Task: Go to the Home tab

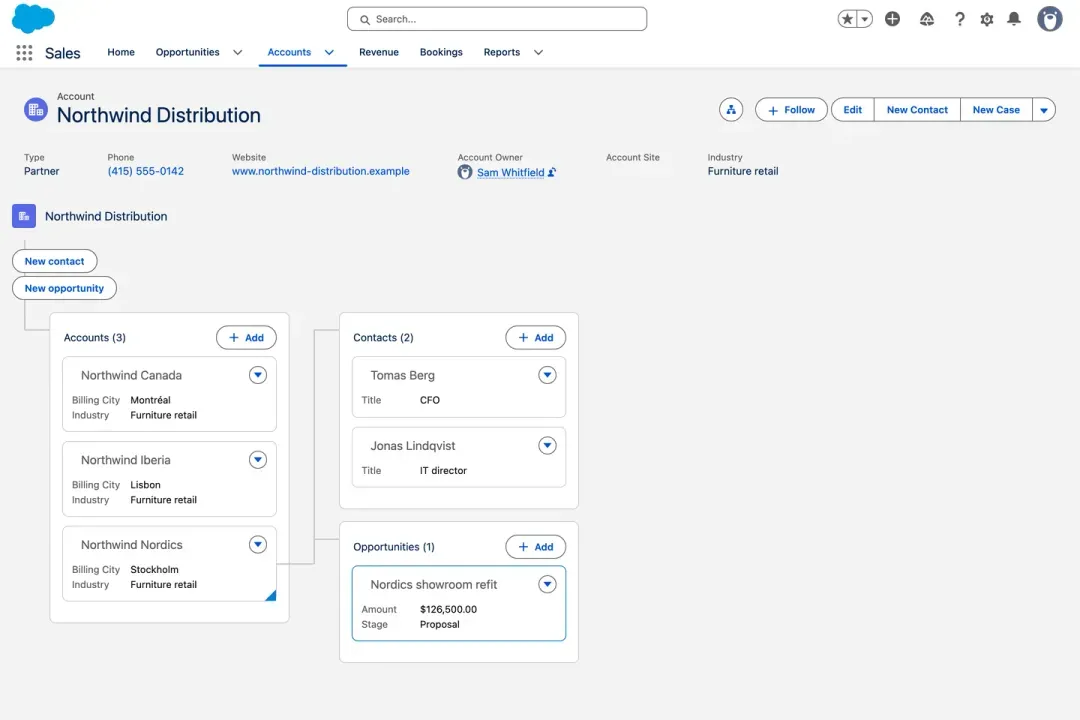Action: pyautogui.click(x=121, y=52)
